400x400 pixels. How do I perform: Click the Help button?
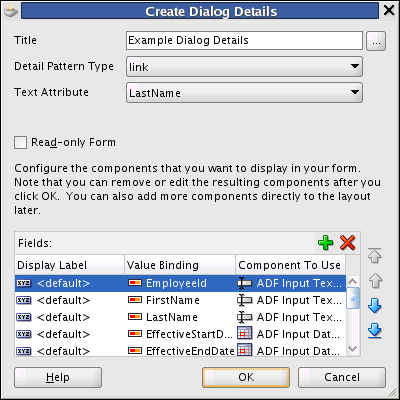(x=58, y=377)
